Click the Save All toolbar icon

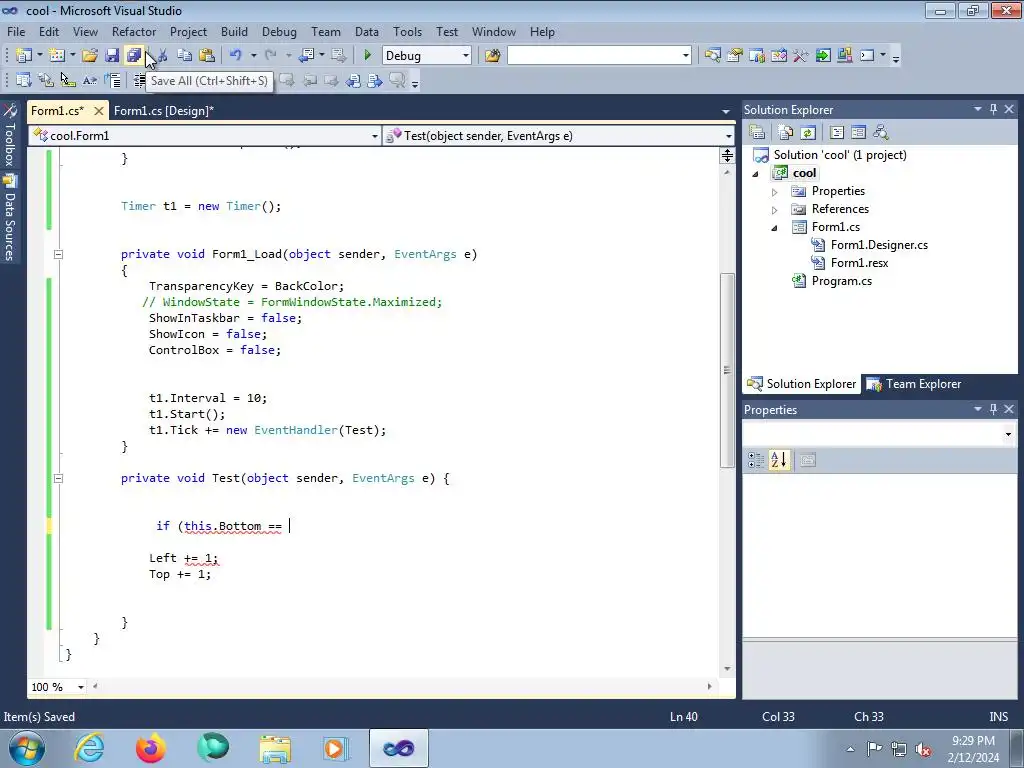point(134,56)
